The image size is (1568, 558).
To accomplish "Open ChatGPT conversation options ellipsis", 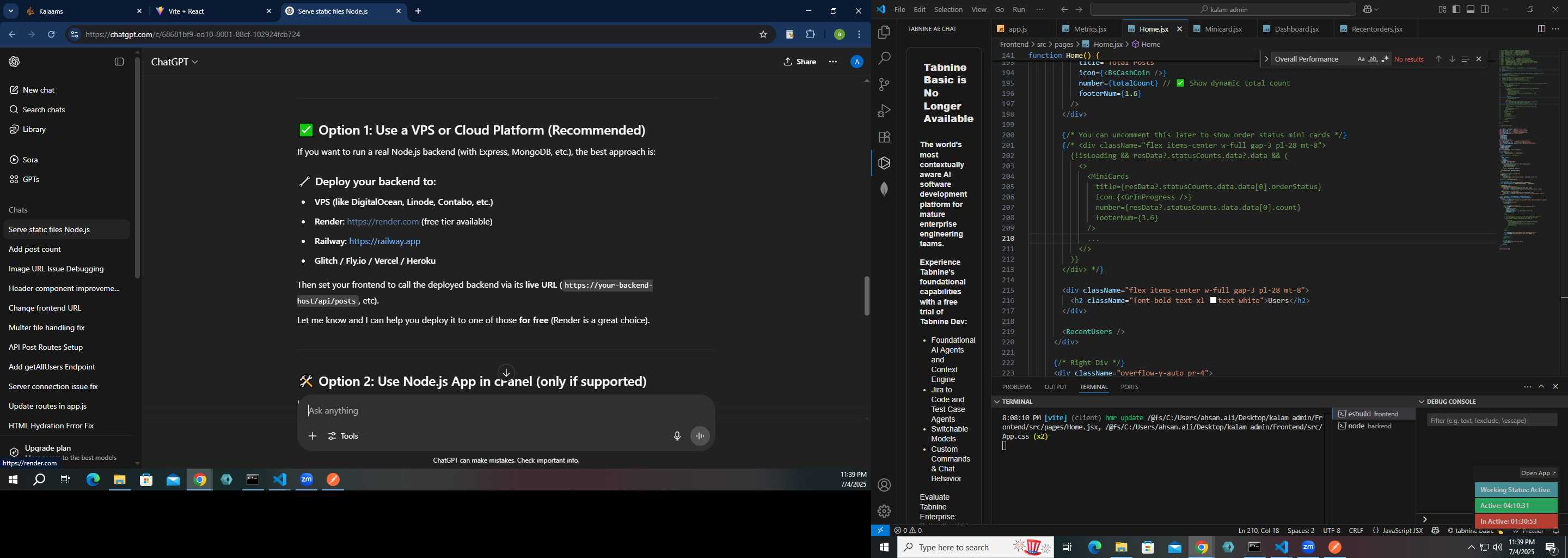I will pyautogui.click(x=832, y=62).
